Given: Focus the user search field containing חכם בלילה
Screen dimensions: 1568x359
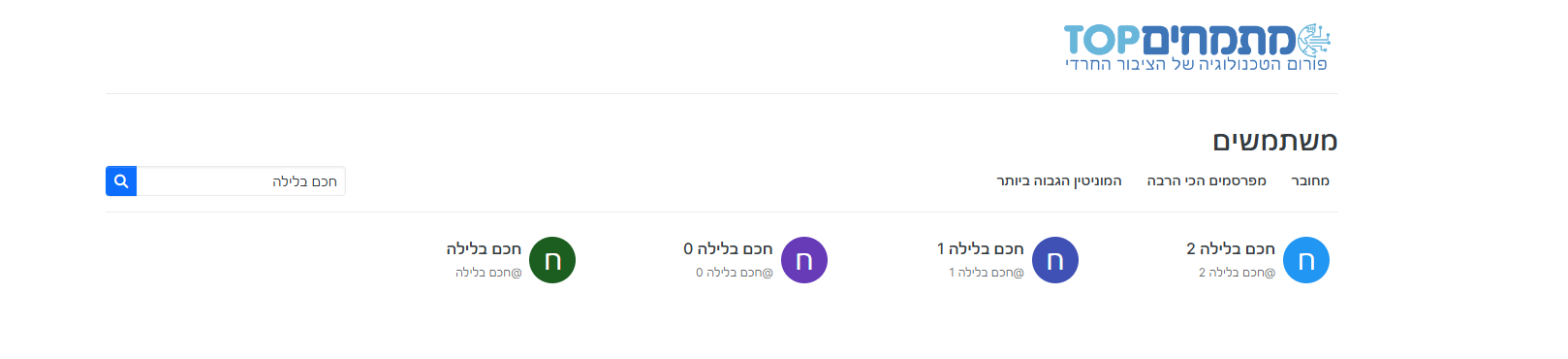Looking at the screenshot, I should point(240,181).
